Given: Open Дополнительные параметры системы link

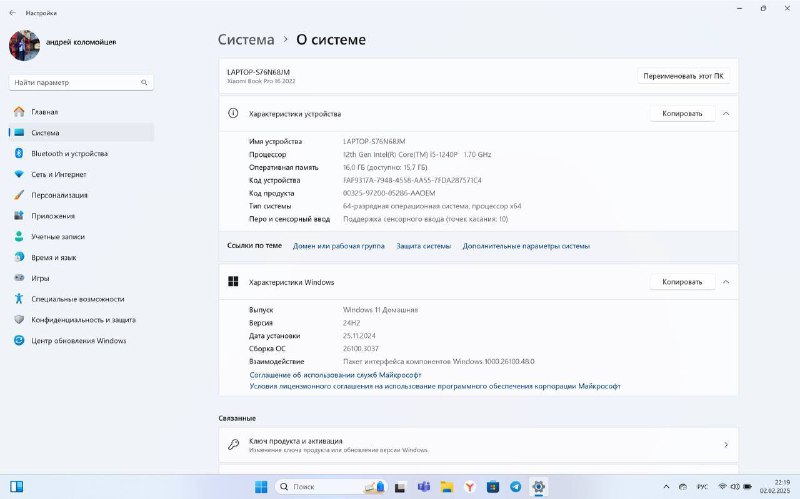Looking at the screenshot, I should 526,246.
